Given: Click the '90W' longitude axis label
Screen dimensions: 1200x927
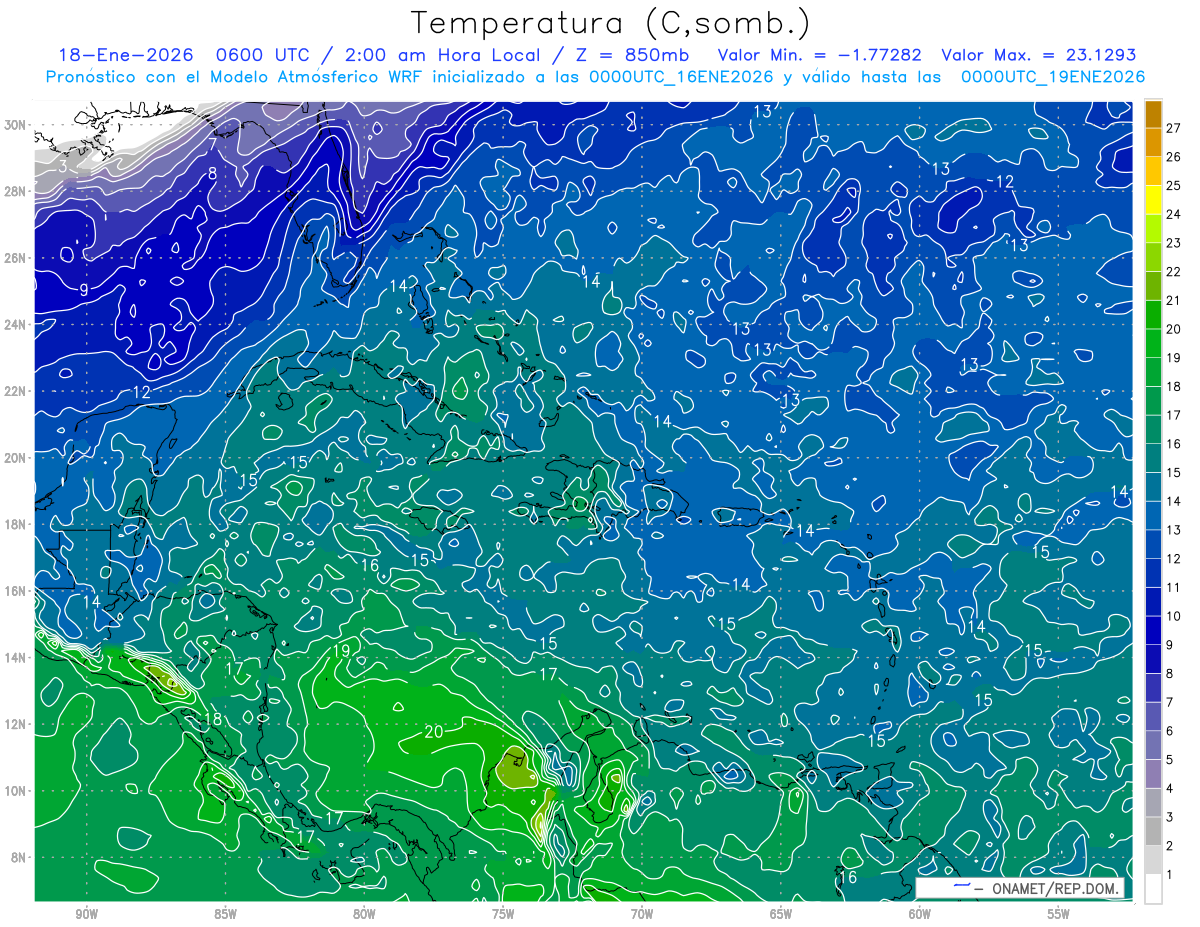Looking at the screenshot, I should coord(87,913).
